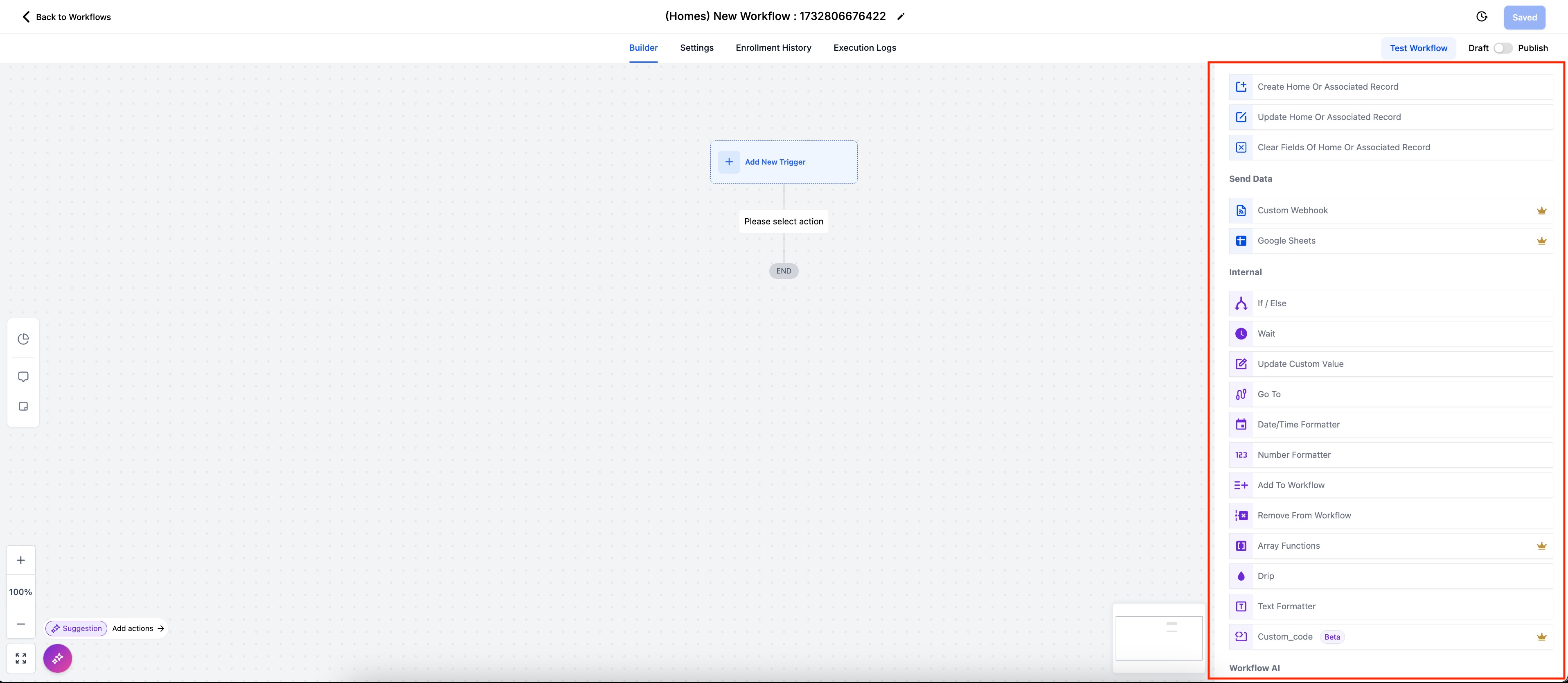Toggle the Draft/Publish switch
The height and width of the screenshot is (683, 1568).
pos(1502,48)
